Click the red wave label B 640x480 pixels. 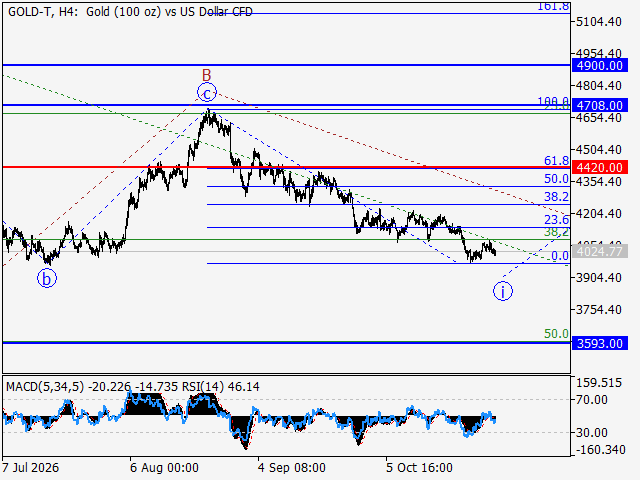(x=207, y=75)
